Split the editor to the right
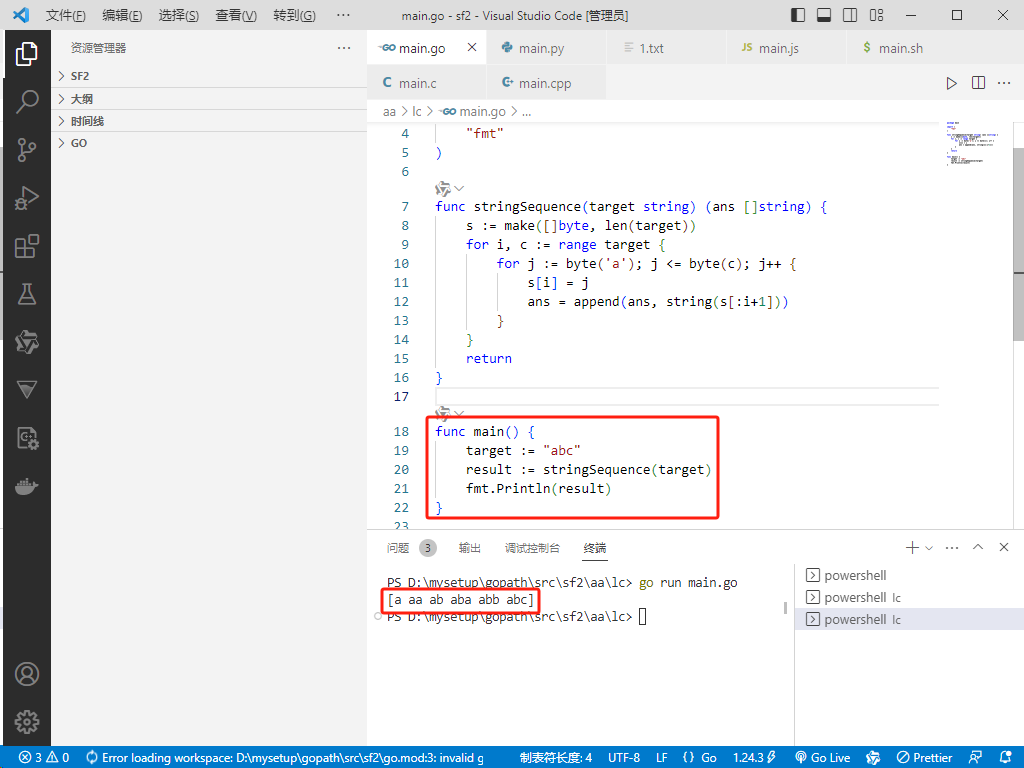 pyautogui.click(x=978, y=83)
